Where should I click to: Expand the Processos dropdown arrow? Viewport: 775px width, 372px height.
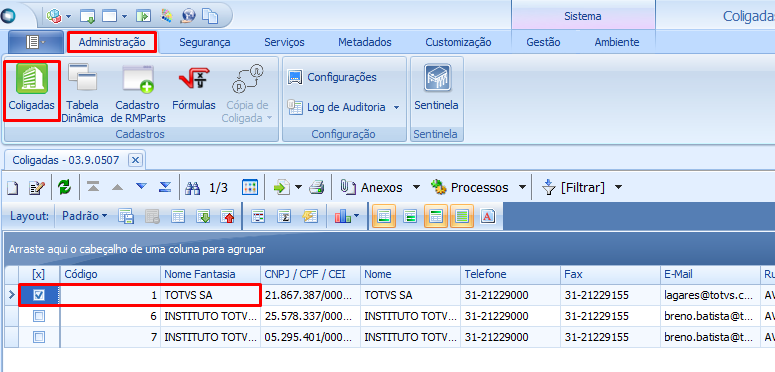point(522,188)
